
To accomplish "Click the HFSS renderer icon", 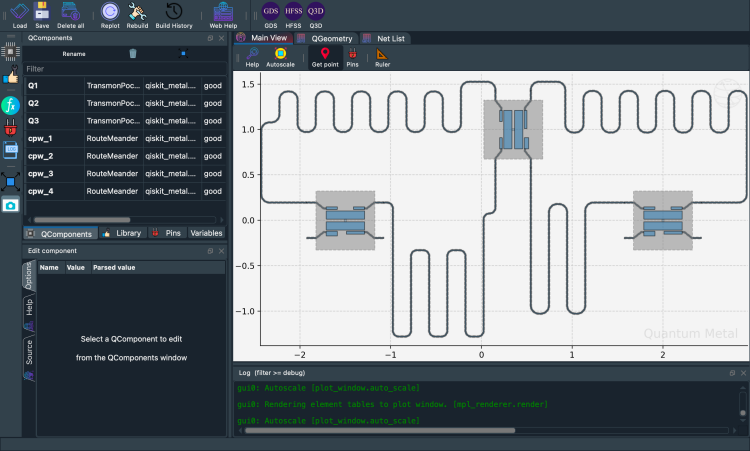I will pos(293,15).
